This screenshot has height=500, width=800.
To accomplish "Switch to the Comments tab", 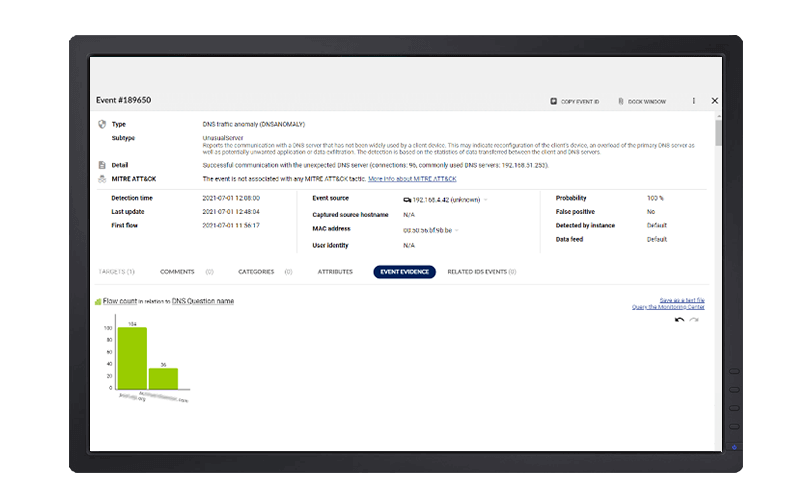I will [177, 271].
